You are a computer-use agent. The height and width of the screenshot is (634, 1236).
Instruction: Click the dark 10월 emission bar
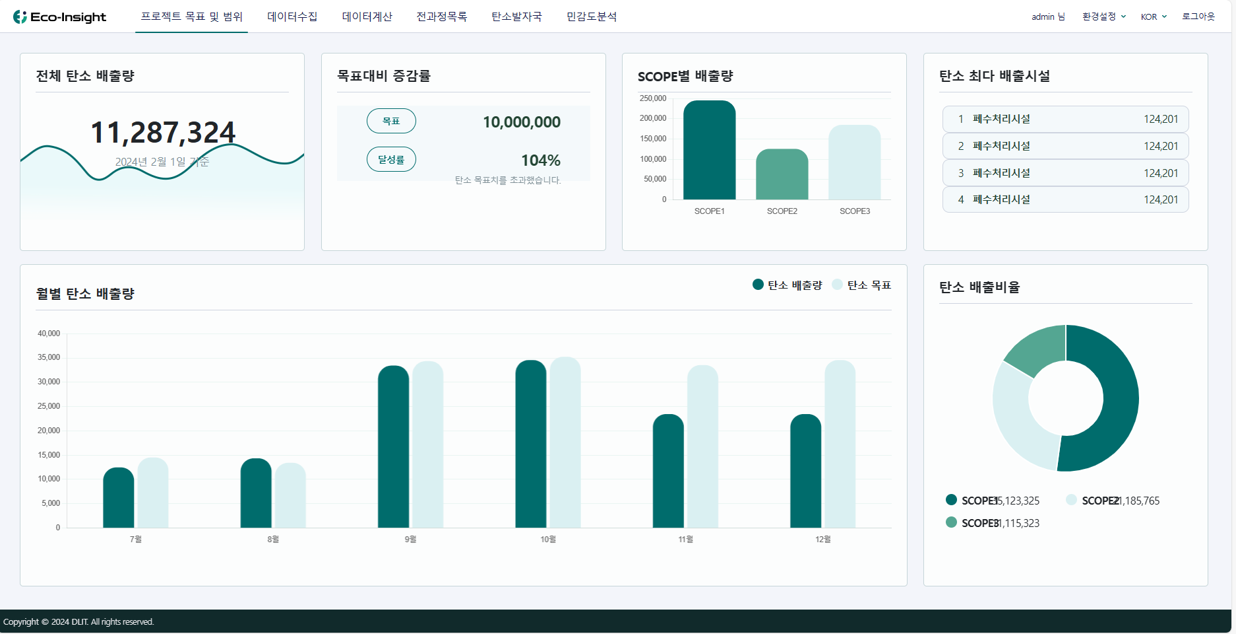[x=531, y=445]
